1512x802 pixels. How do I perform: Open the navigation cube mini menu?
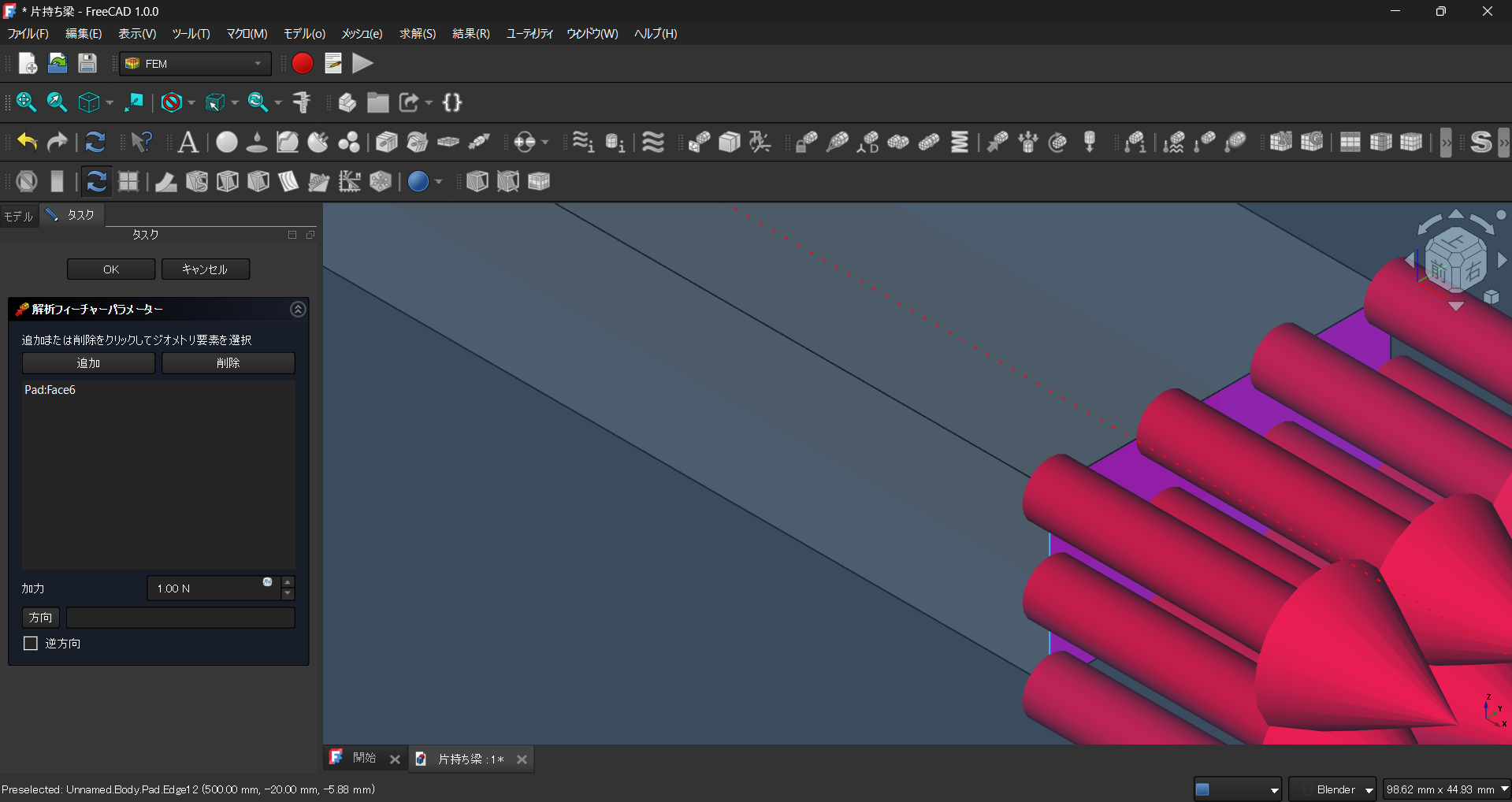1492,297
